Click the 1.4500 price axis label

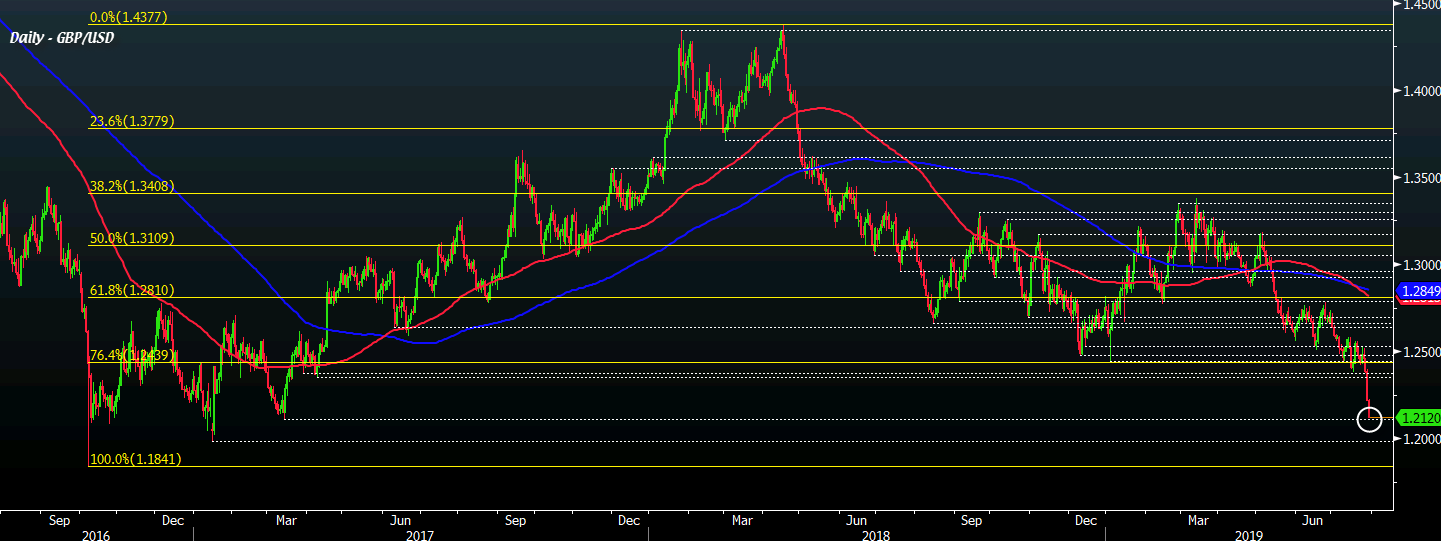(1420, 5)
